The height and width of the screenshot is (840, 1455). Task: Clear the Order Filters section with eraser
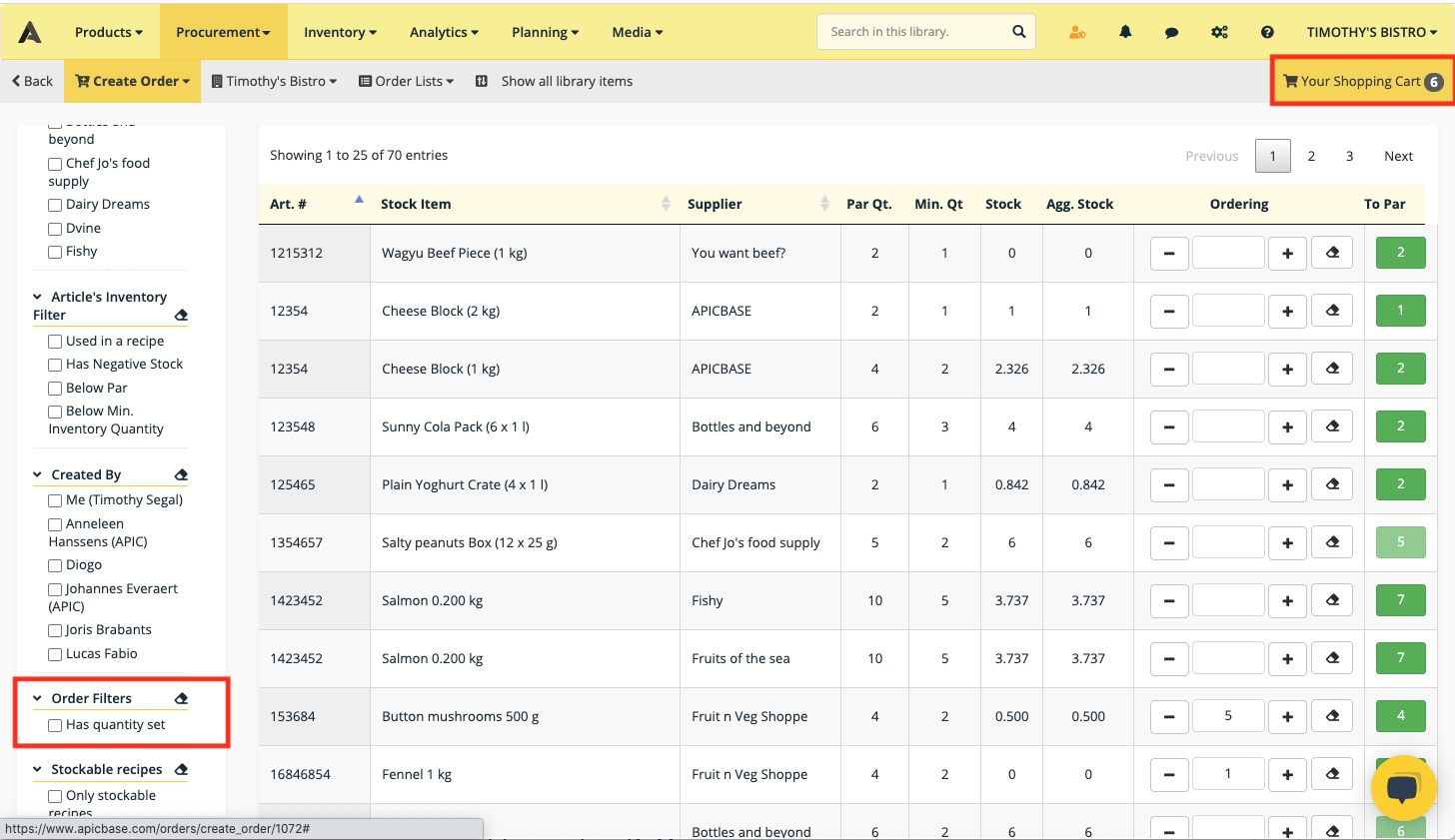tap(181, 698)
